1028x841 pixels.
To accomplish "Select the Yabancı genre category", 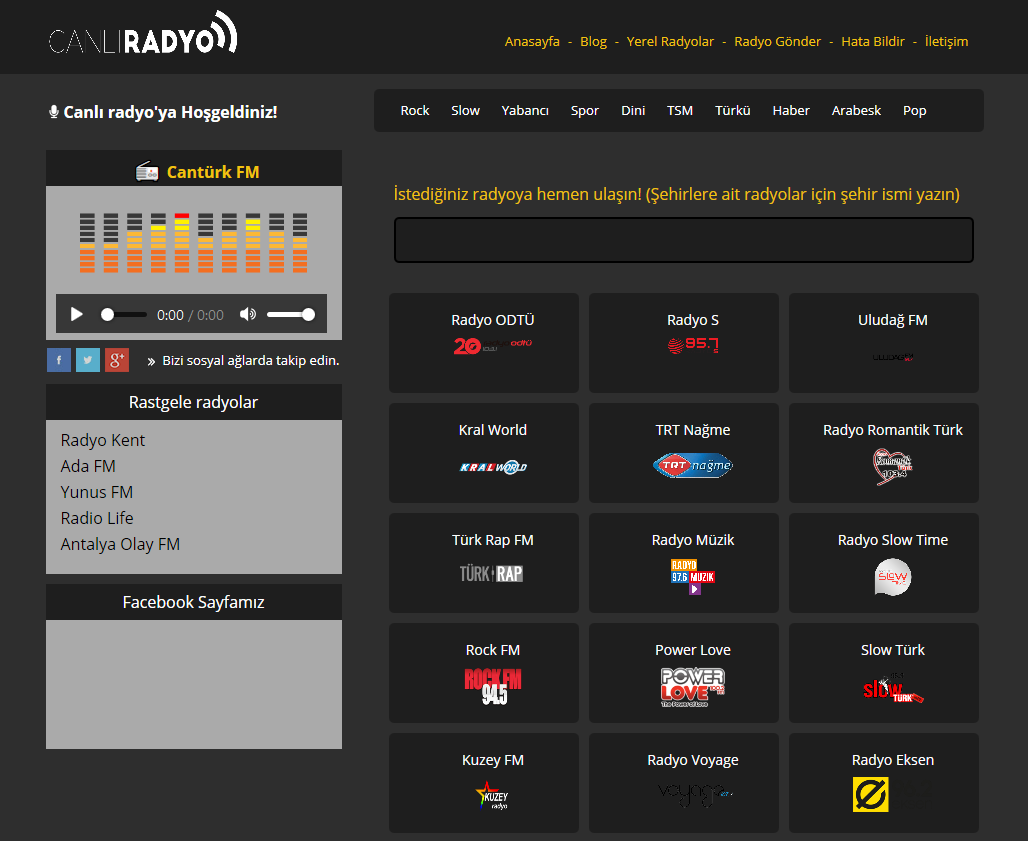I will (x=525, y=110).
